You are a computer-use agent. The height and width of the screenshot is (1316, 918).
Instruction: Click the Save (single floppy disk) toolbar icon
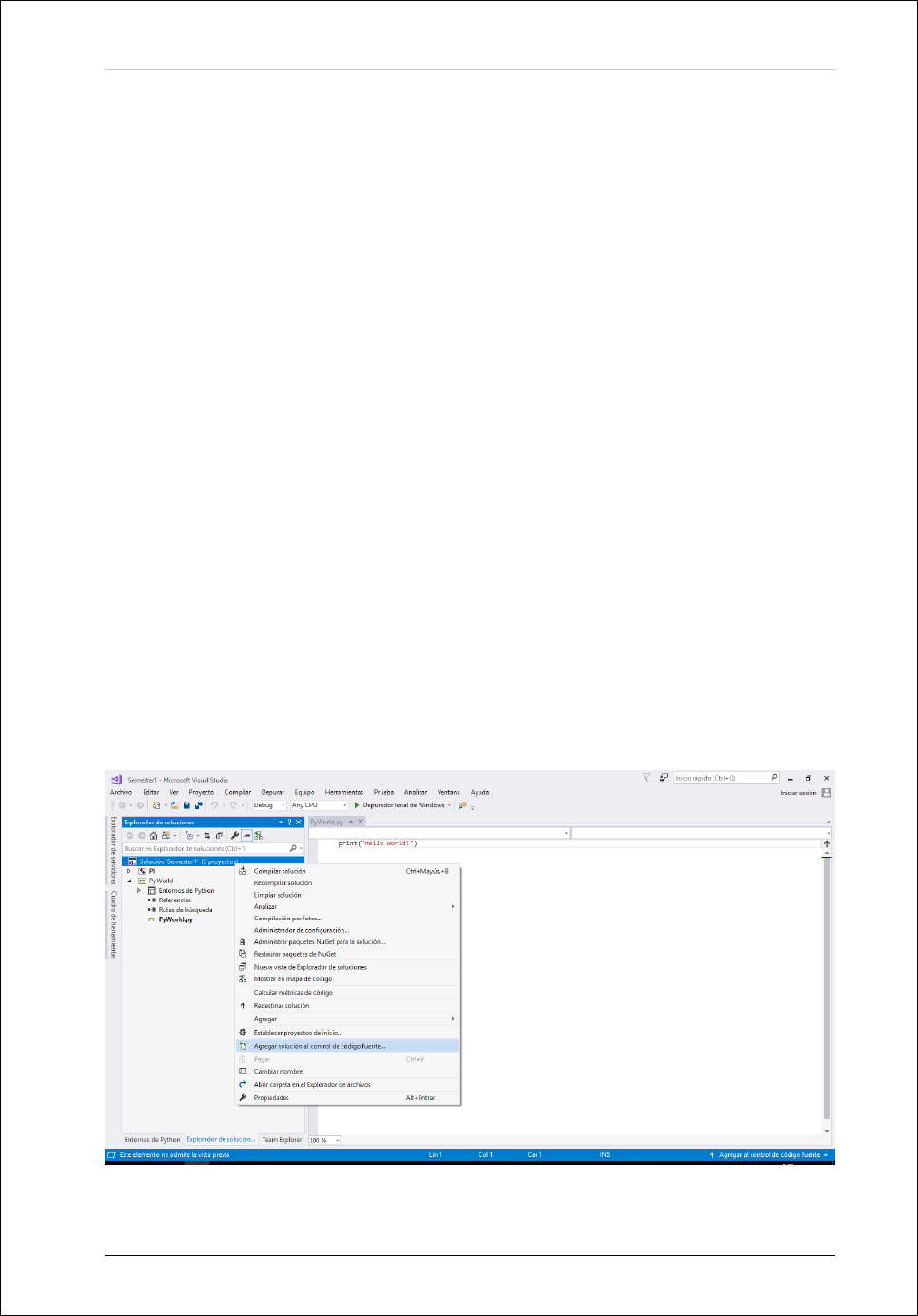point(186,805)
